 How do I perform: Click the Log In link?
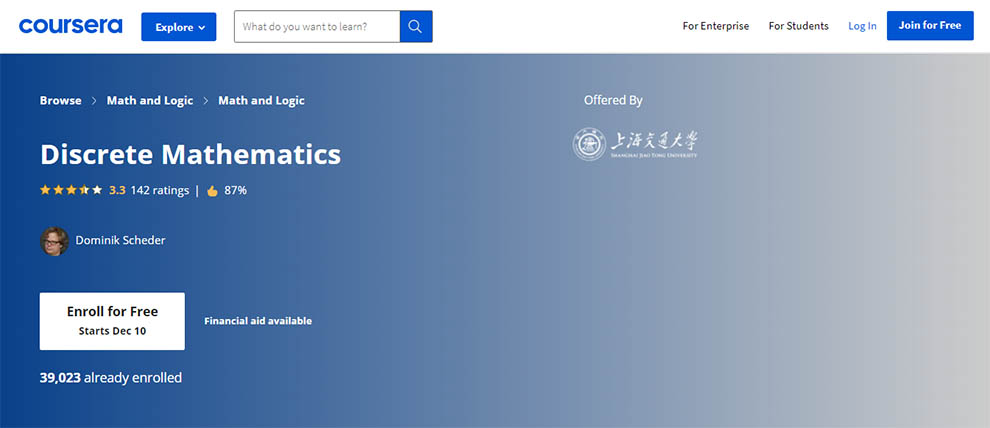(x=862, y=26)
